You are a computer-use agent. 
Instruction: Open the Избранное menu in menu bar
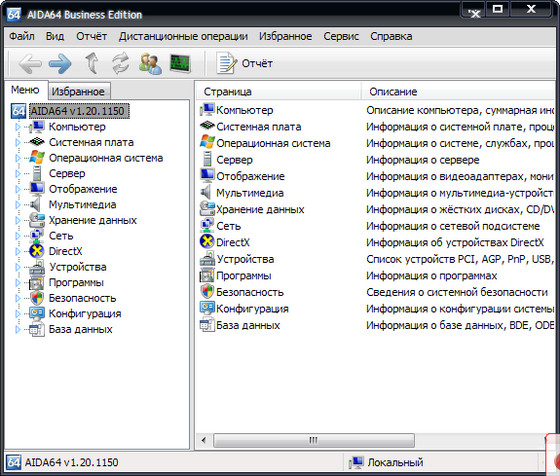pos(285,36)
